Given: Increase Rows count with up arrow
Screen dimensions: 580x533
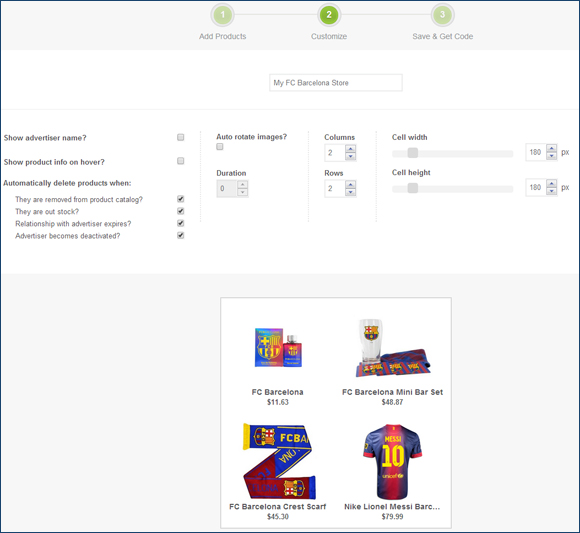Looking at the screenshot, I should point(350,185).
